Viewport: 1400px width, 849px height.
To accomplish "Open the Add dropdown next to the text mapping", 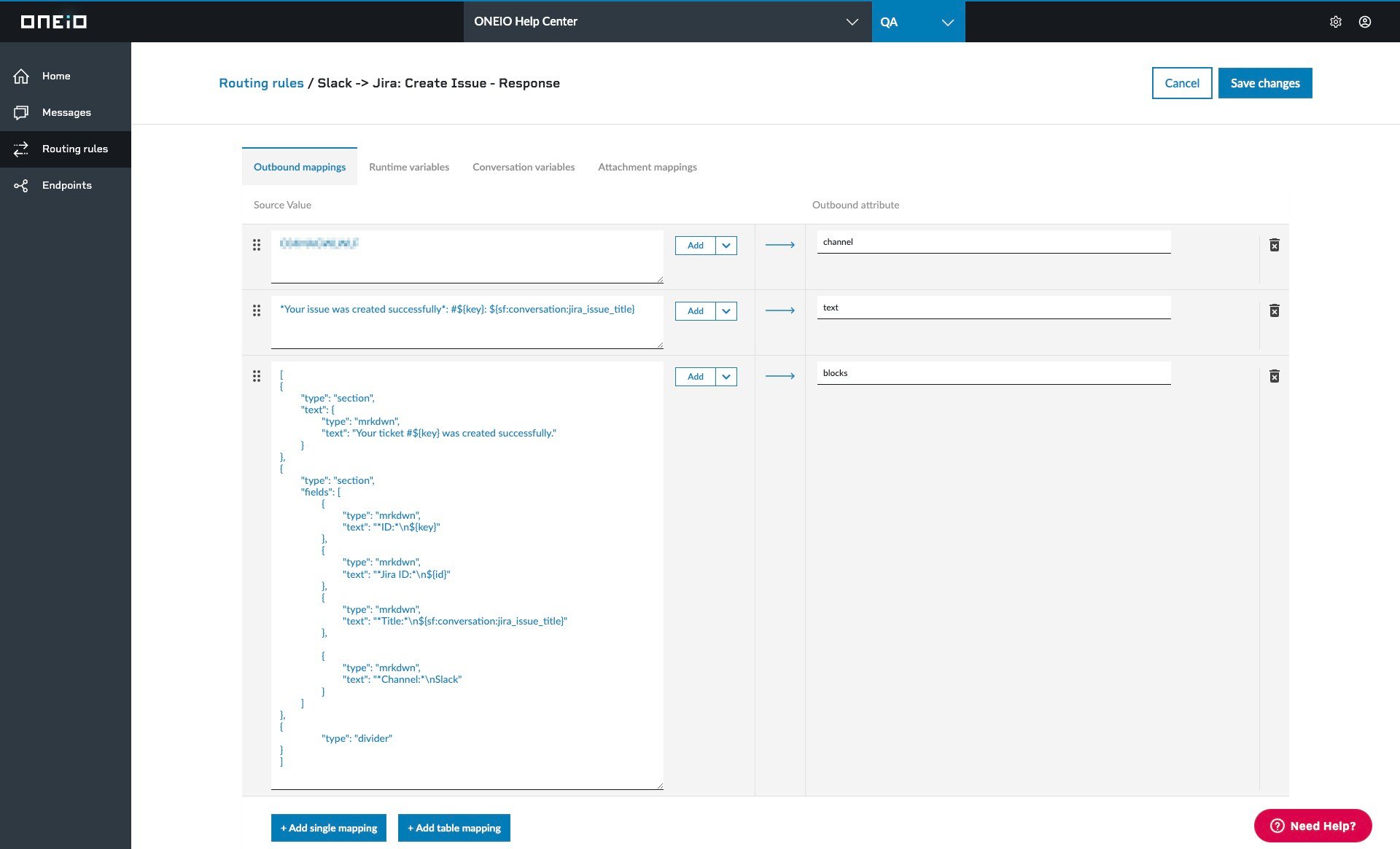I will [x=726, y=311].
